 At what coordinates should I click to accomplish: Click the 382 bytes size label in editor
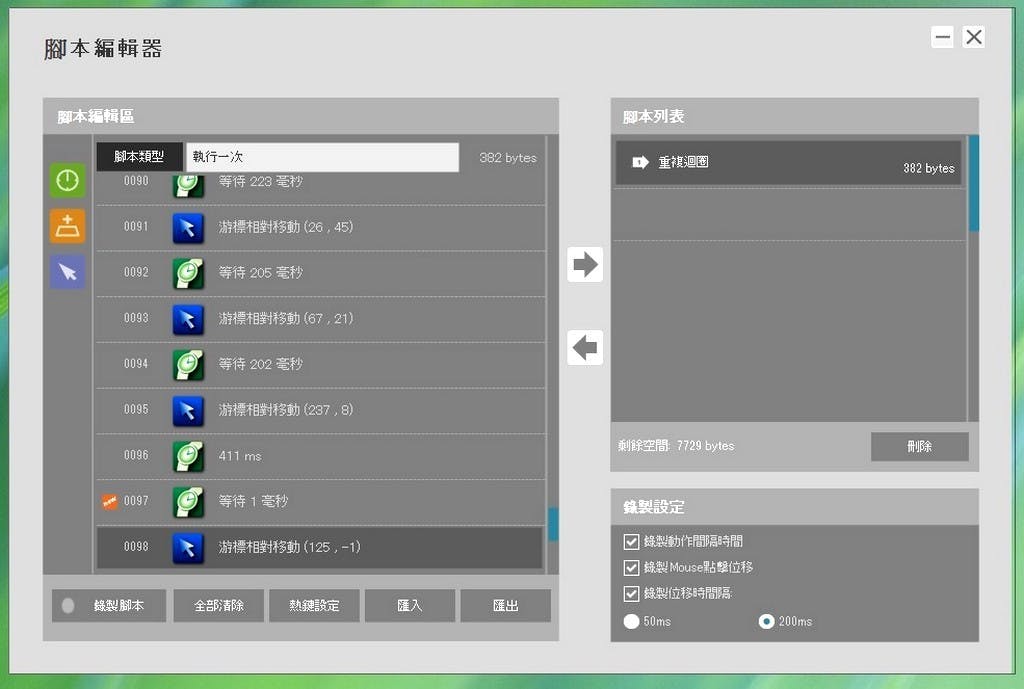(x=507, y=157)
